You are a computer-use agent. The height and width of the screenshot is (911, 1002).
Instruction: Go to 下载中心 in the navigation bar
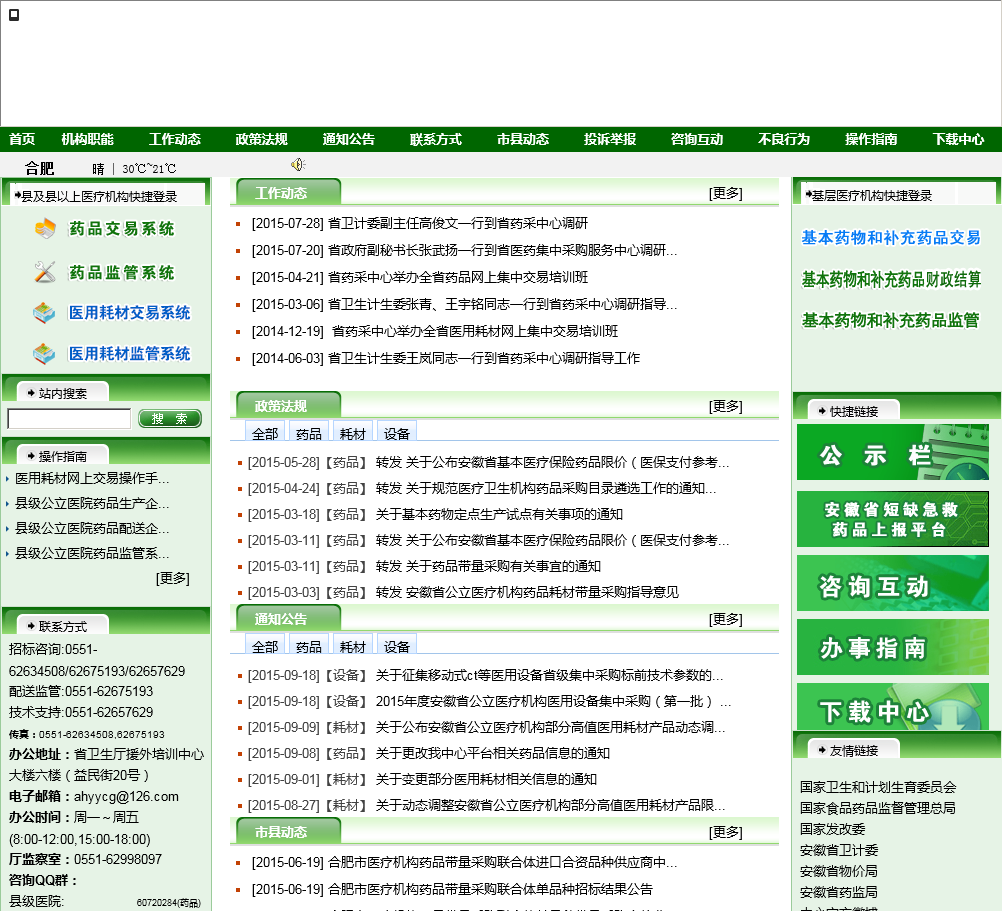pos(958,139)
